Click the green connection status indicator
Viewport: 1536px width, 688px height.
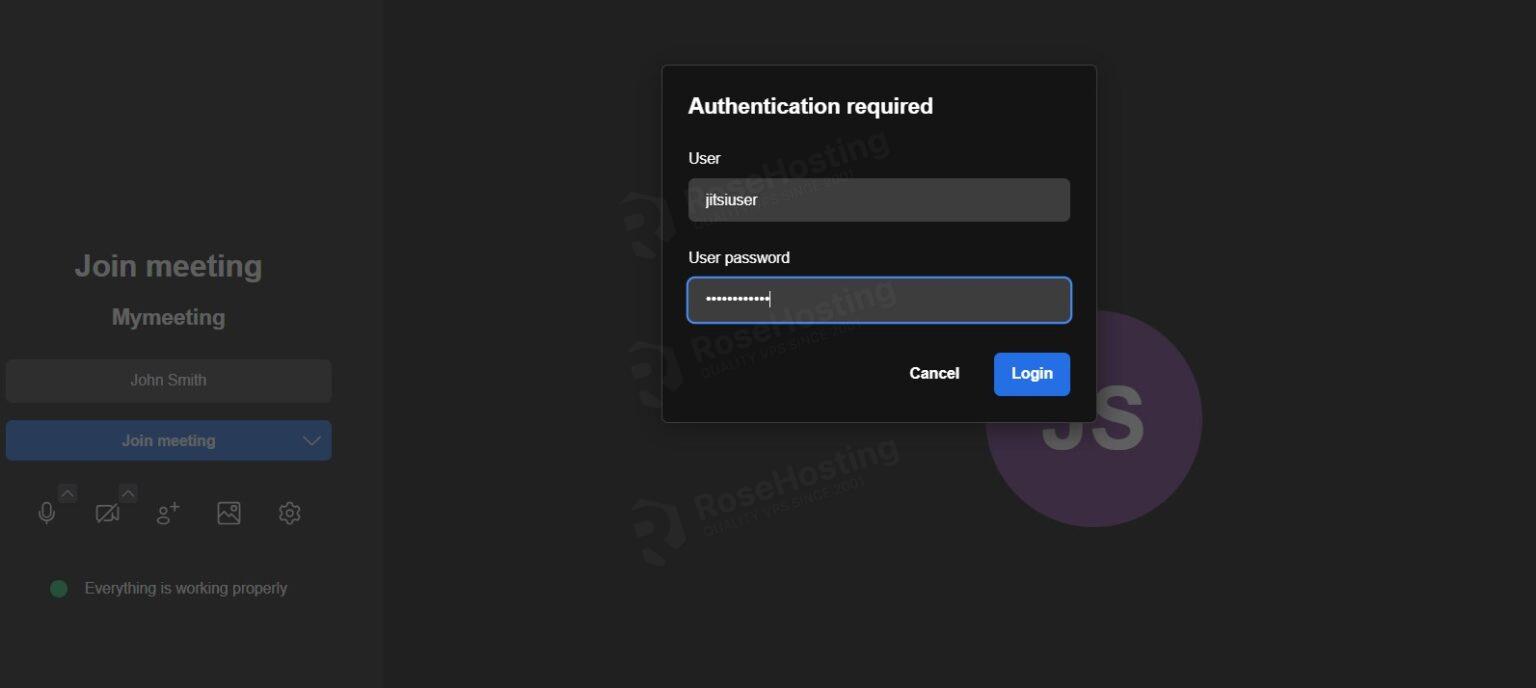point(59,589)
